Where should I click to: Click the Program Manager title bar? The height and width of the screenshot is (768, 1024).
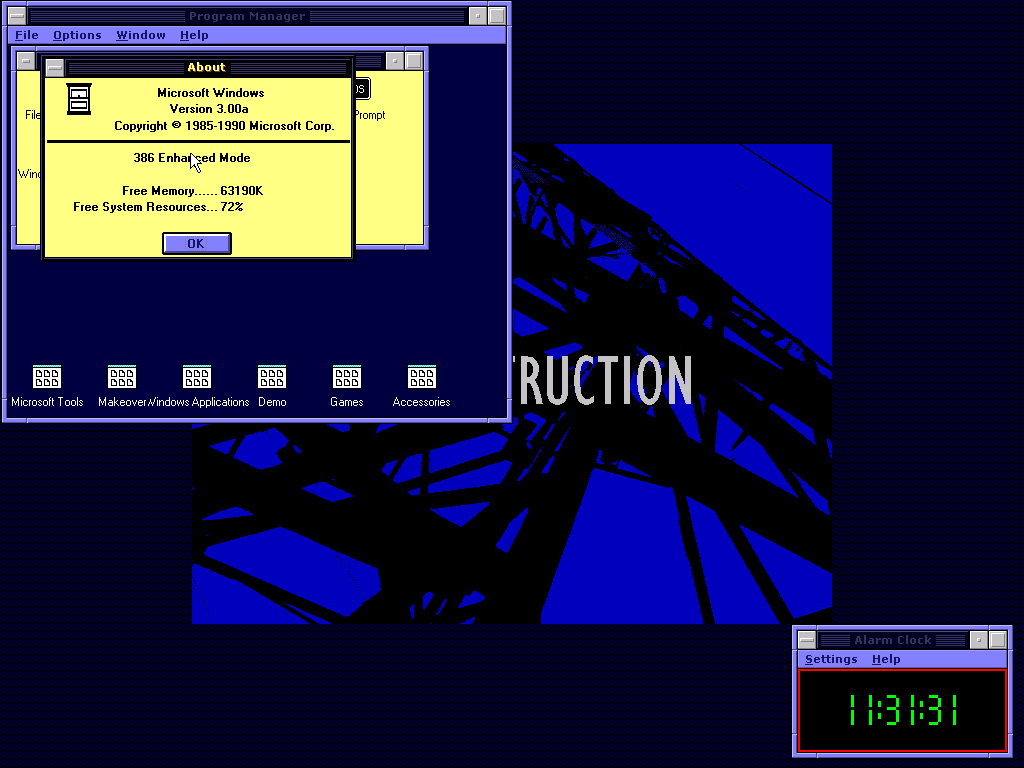248,16
